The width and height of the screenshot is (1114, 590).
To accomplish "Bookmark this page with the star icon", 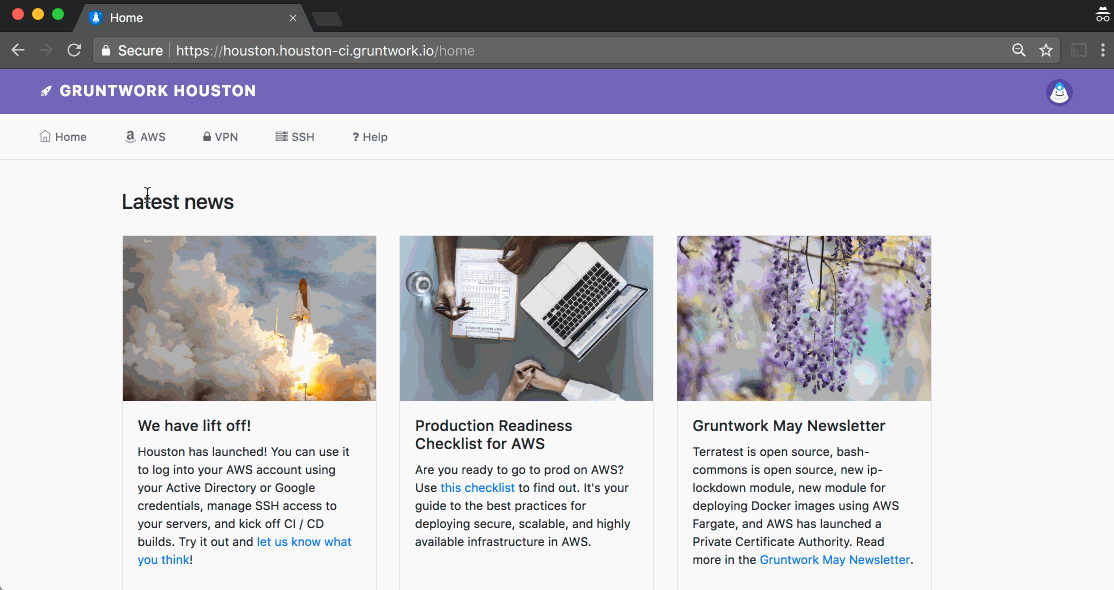I will click(x=1046, y=50).
